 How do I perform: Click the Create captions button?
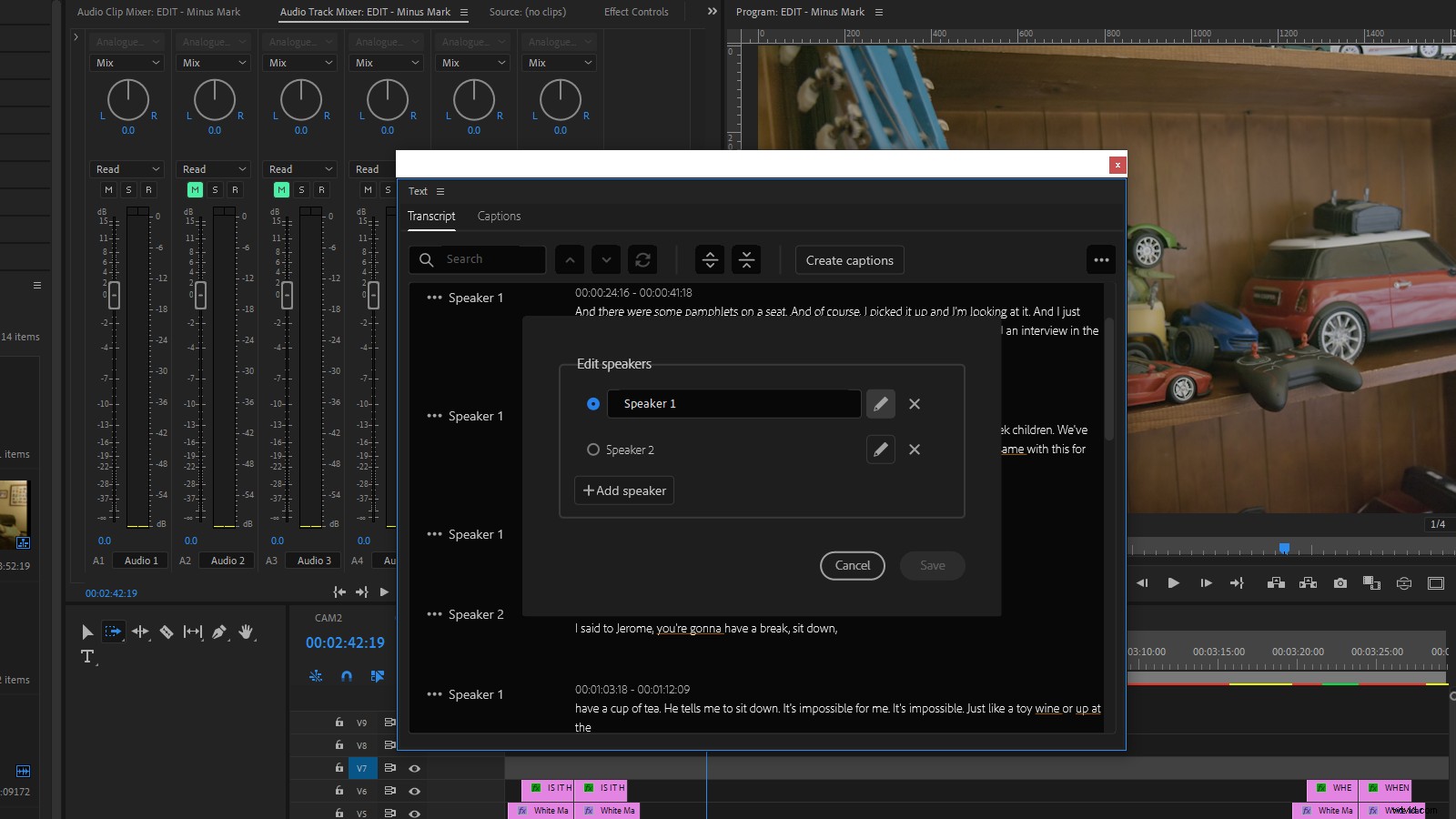pyautogui.click(x=848, y=259)
